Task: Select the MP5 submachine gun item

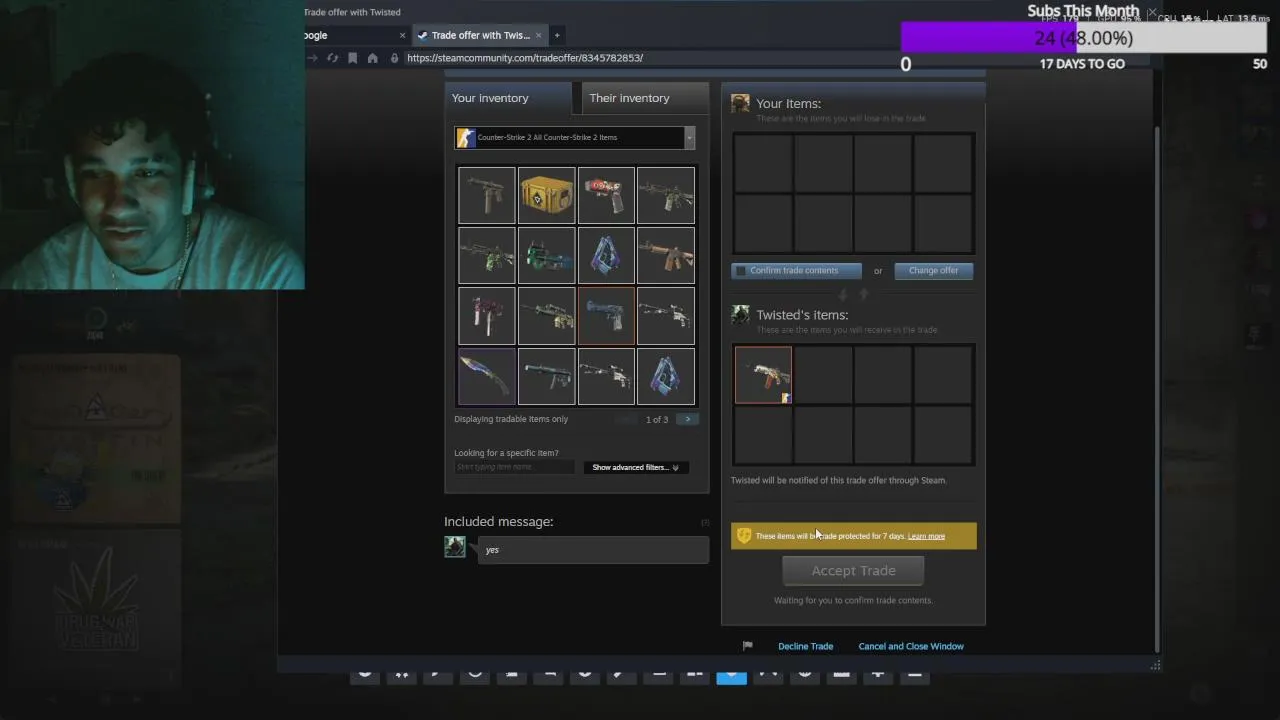Action: (x=546, y=375)
